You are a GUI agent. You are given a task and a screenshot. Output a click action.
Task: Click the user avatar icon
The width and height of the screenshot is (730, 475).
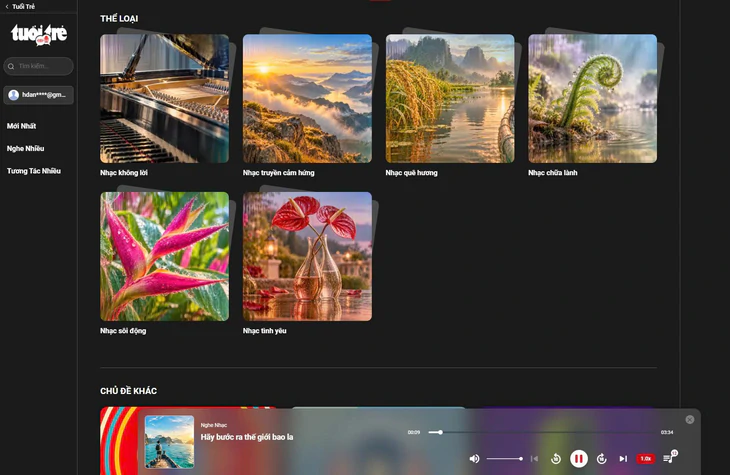(14, 95)
